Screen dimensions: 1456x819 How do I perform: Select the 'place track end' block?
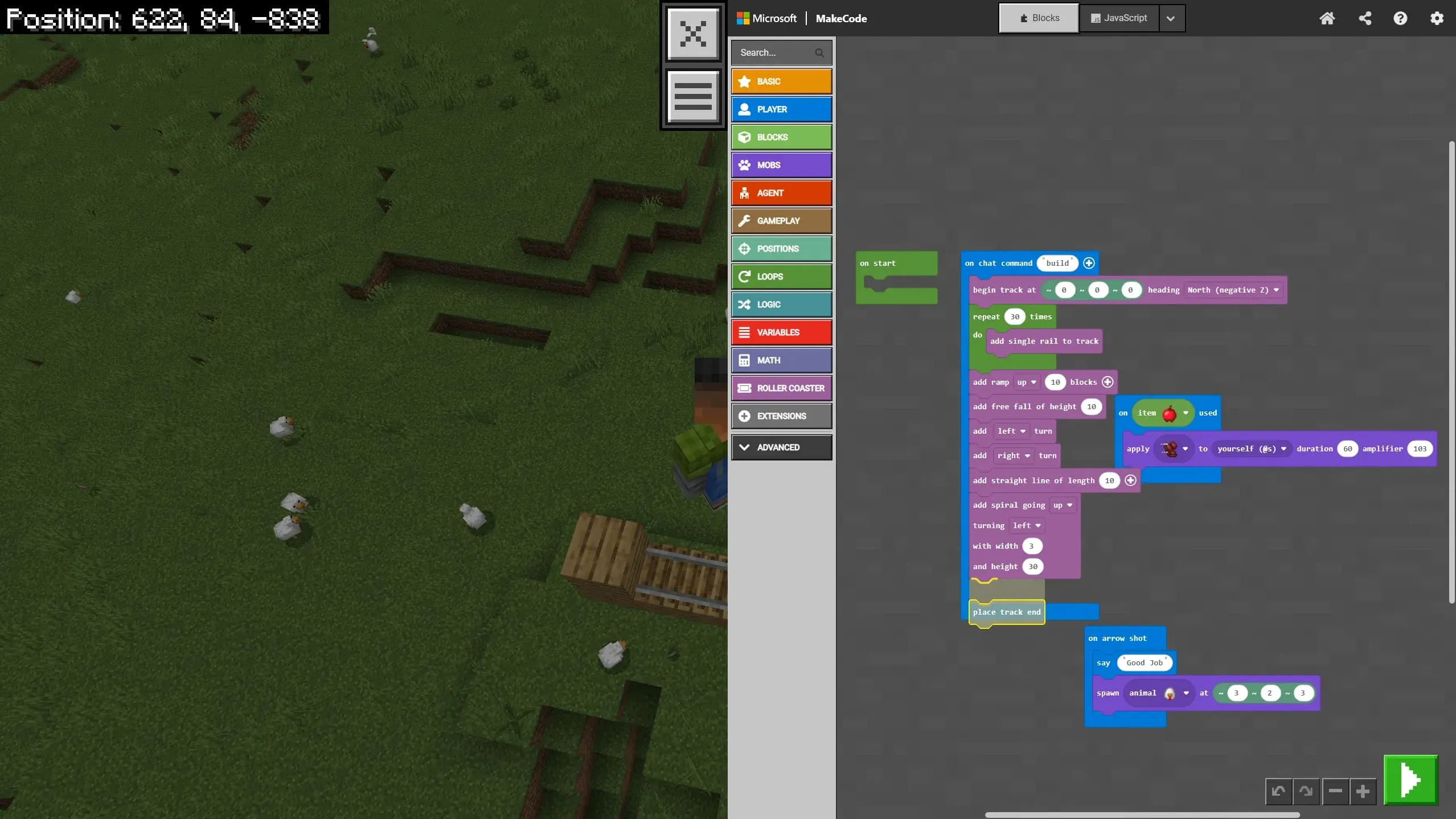point(1006,612)
